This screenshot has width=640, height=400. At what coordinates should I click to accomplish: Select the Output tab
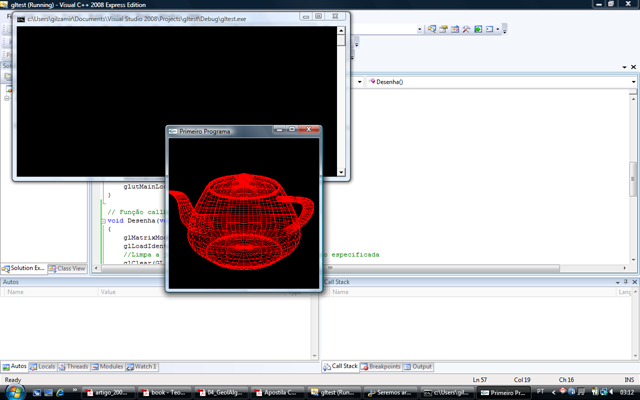coord(418,367)
